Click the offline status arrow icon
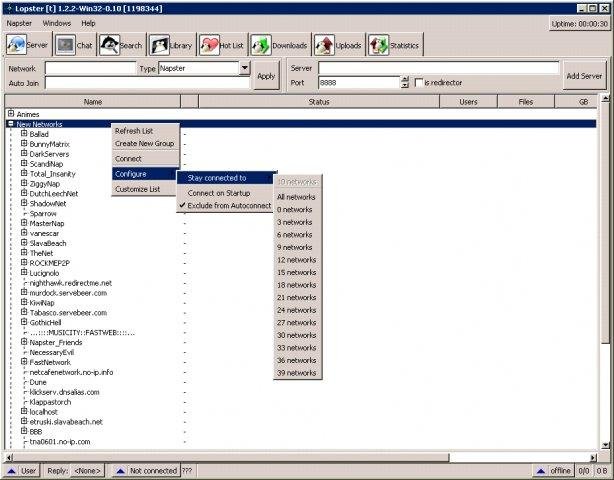Image resolution: width=614 pixels, height=480 pixels. pos(541,471)
